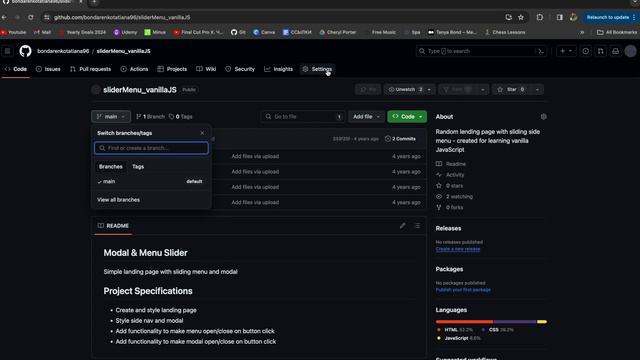Open the Activity link in About
This screenshot has width=640, height=360.
(x=450, y=175)
